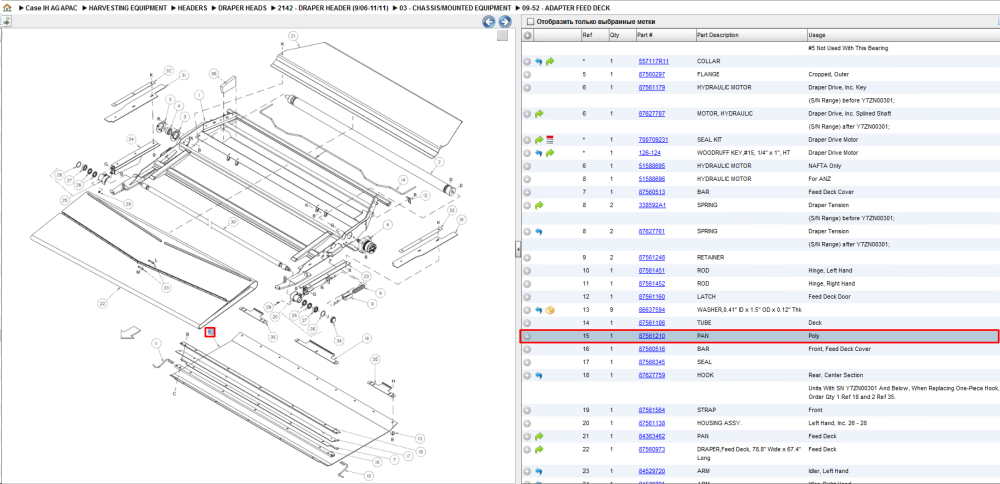Viewport: 1000px width, 484px height.
Task: Add PAN 87561210 with its plus icon
Action: click(527, 336)
